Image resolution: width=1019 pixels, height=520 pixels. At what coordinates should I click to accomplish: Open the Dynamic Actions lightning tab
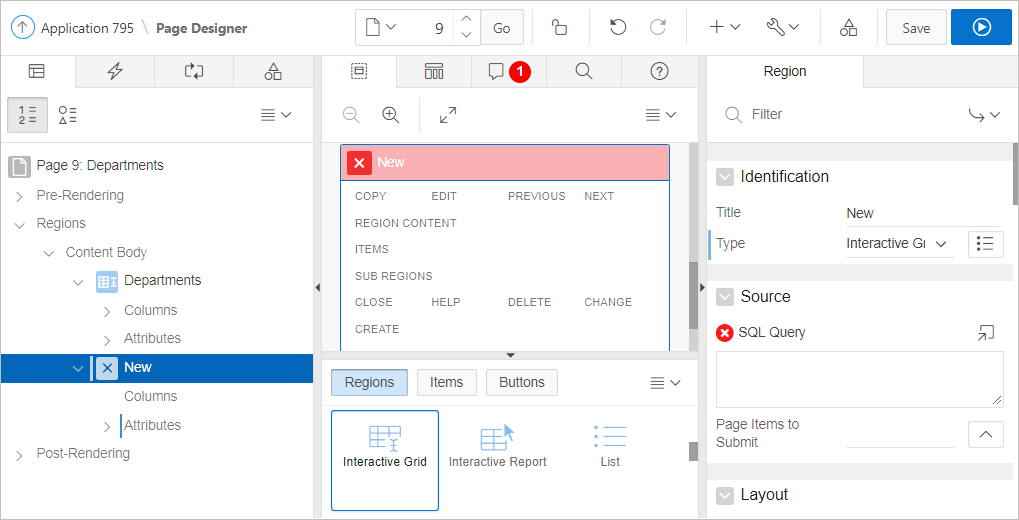coord(115,71)
